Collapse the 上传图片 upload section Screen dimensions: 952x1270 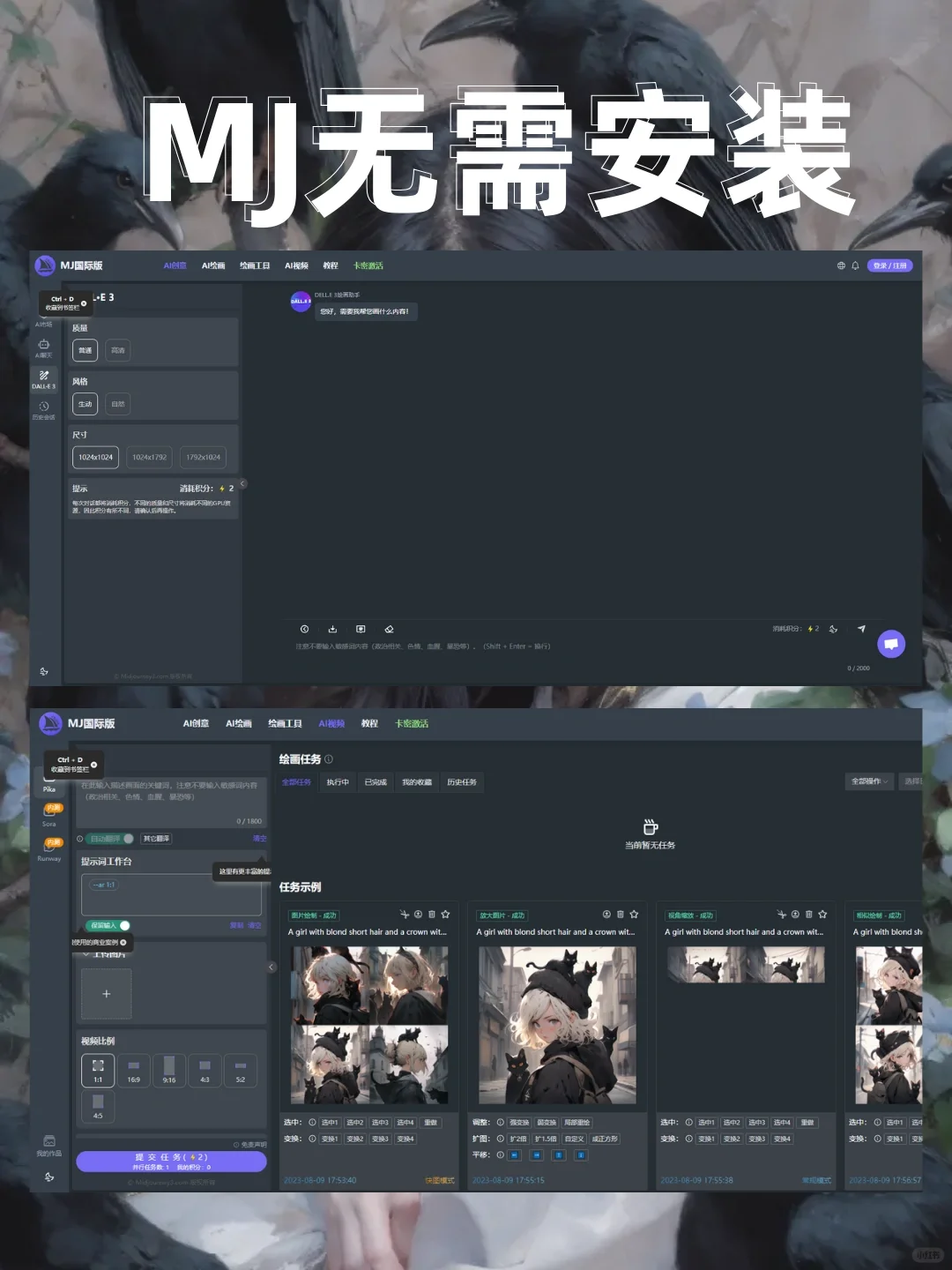pos(86,955)
